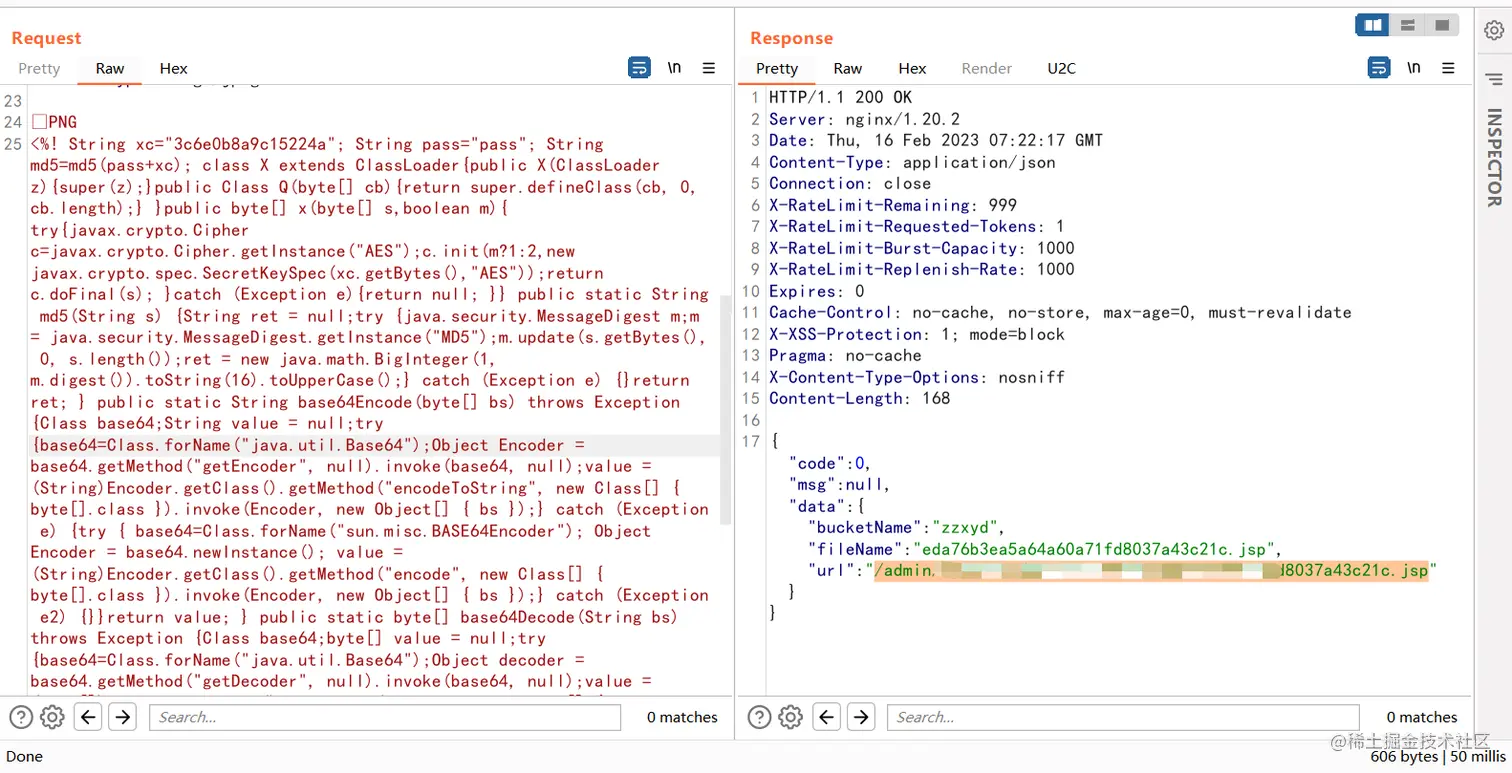
Task: Click the PNG line in the request
Action: tap(54, 122)
